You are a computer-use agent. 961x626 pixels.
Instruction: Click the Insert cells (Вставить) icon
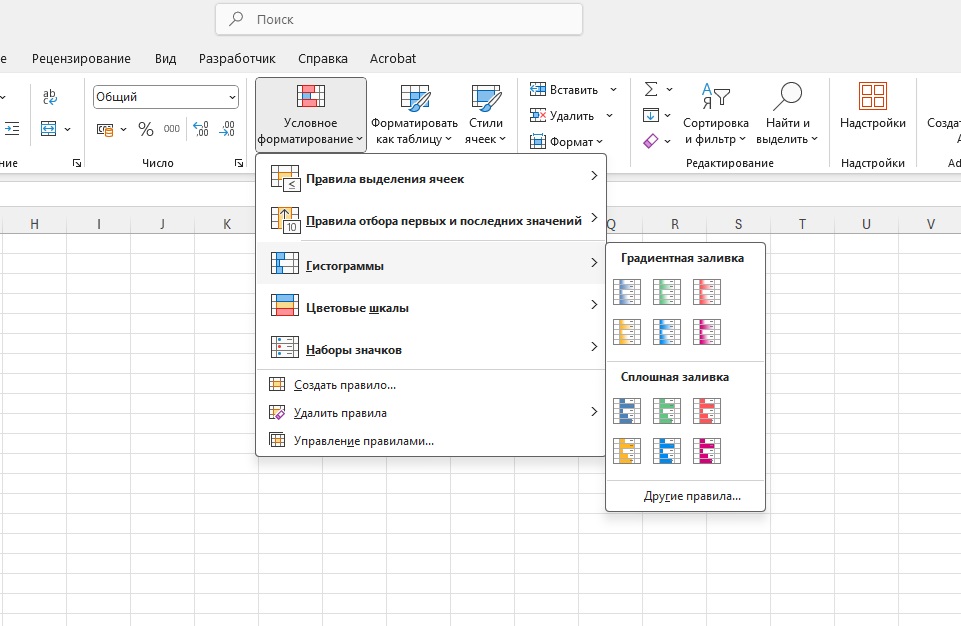(x=537, y=90)
